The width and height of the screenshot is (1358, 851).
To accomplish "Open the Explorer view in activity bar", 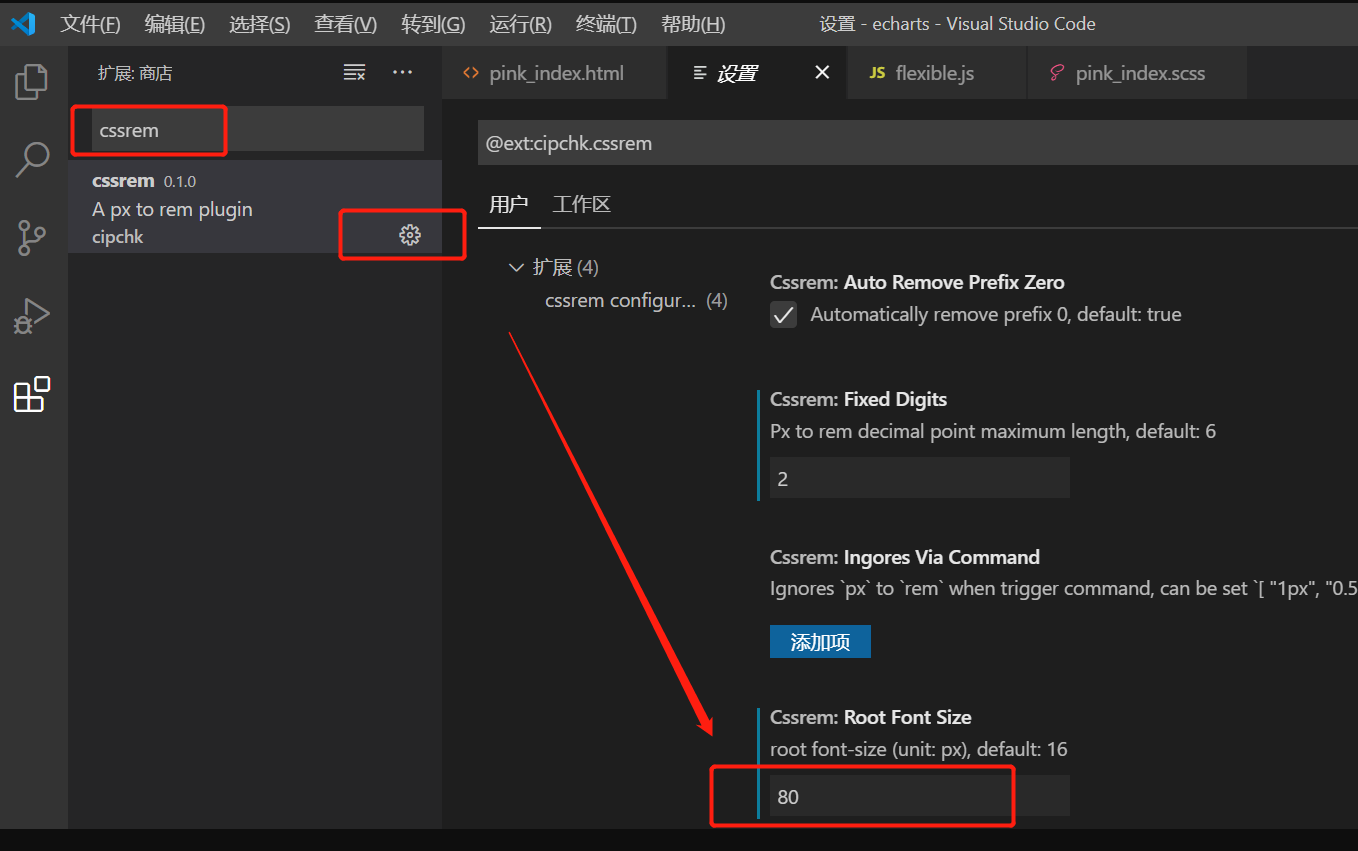I will 32,82.
